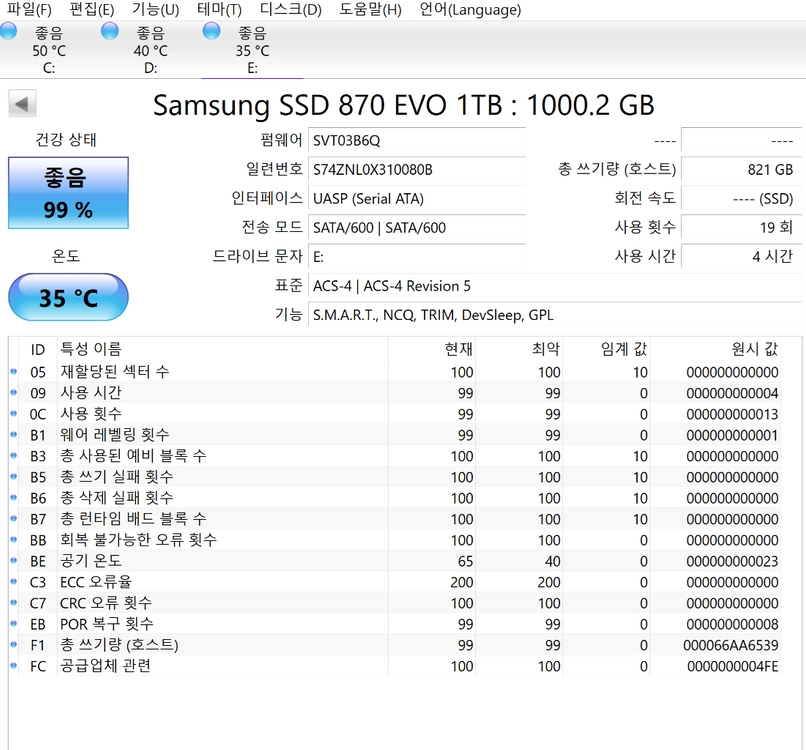806x750 pixels.
Task: Click total host writes value 821 GB
Action: click(x=741, y=169)
